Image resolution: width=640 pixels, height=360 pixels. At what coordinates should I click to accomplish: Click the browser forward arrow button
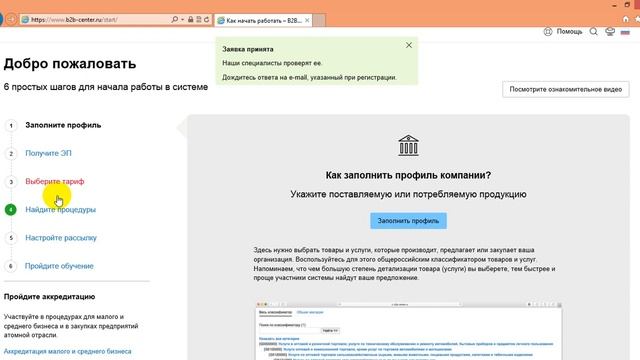point(11,19)
